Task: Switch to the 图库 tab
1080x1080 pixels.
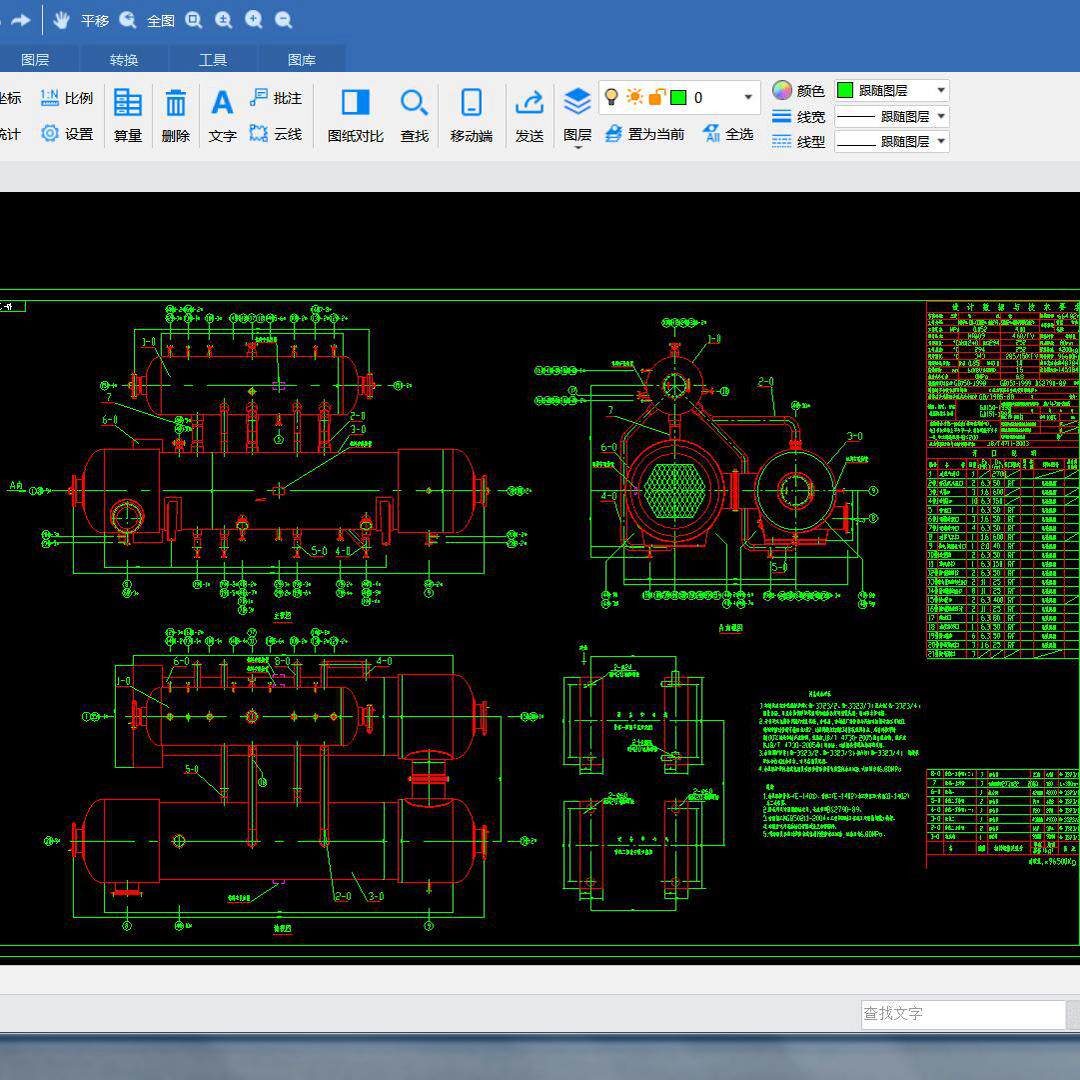Action: click(x=302, y=60)
